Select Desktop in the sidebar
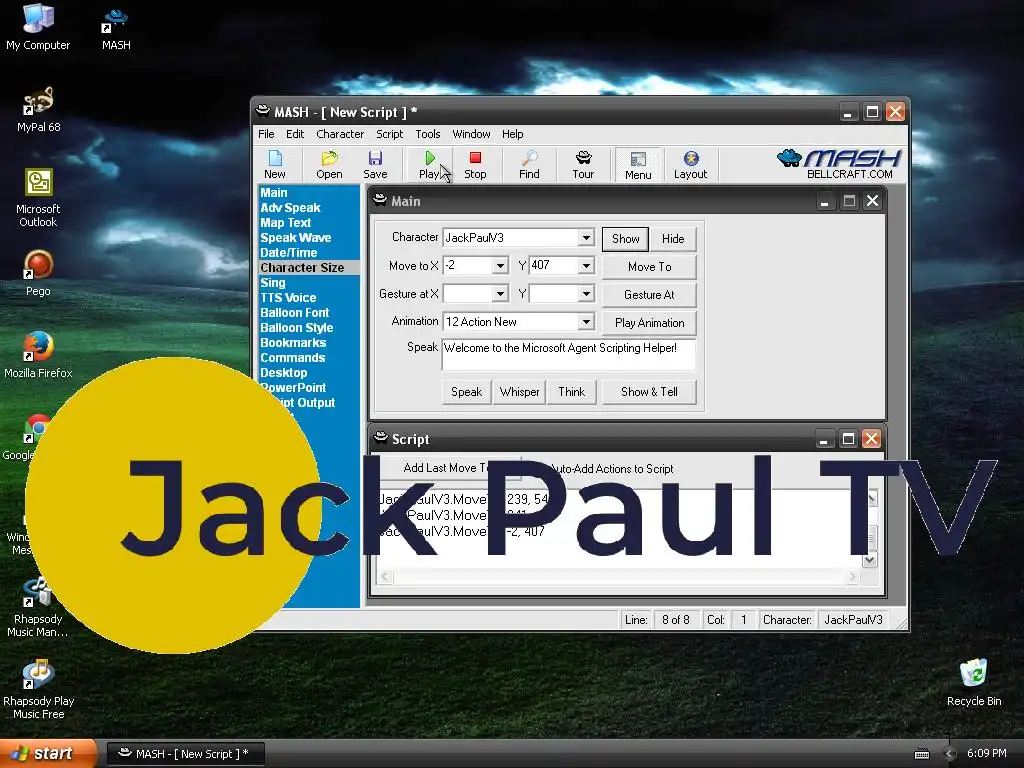Image resolution: width=1024 pixels, height=768 pixels. [283, 373]
